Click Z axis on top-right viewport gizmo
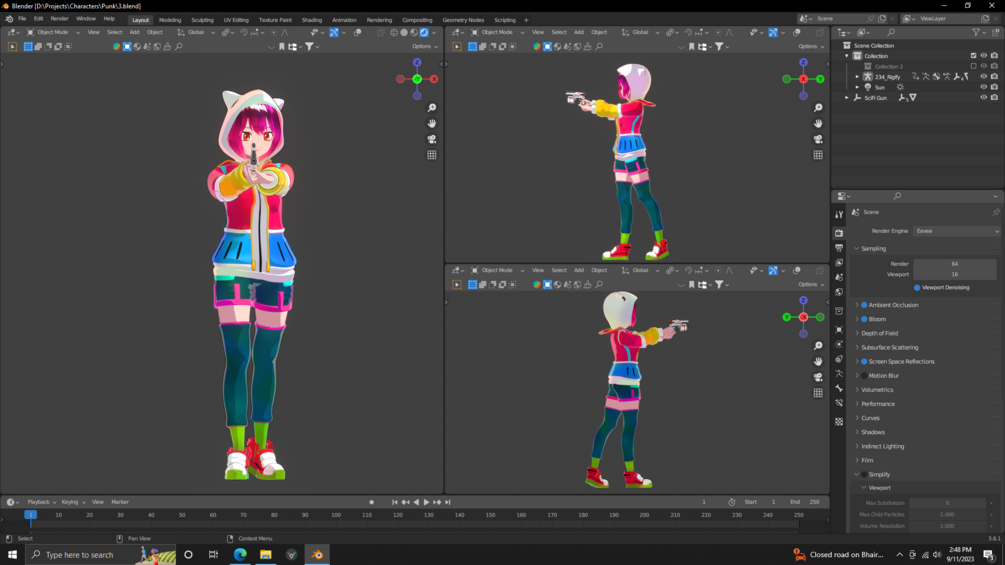This screenshot has width=1005, height=565. point(803,62)
